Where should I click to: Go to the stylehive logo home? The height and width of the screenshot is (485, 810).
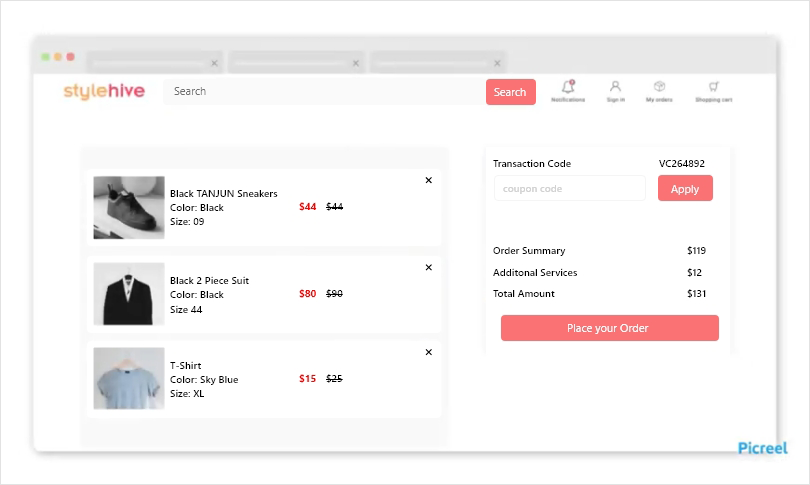[104, 91]
